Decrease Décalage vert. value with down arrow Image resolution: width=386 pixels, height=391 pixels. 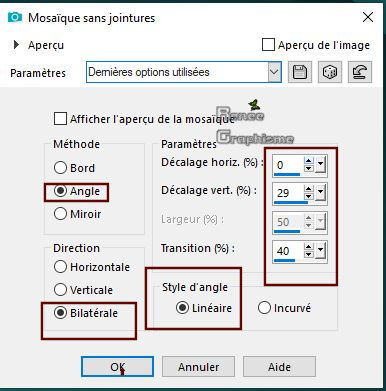309,196
